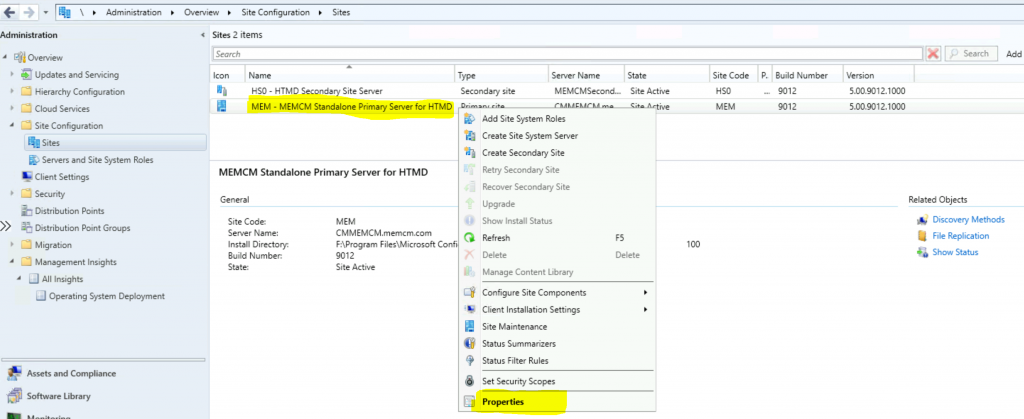Screen dimensions: 1024x419
Task: Click into the Sites search field
Action: click(x=568, y=54)
